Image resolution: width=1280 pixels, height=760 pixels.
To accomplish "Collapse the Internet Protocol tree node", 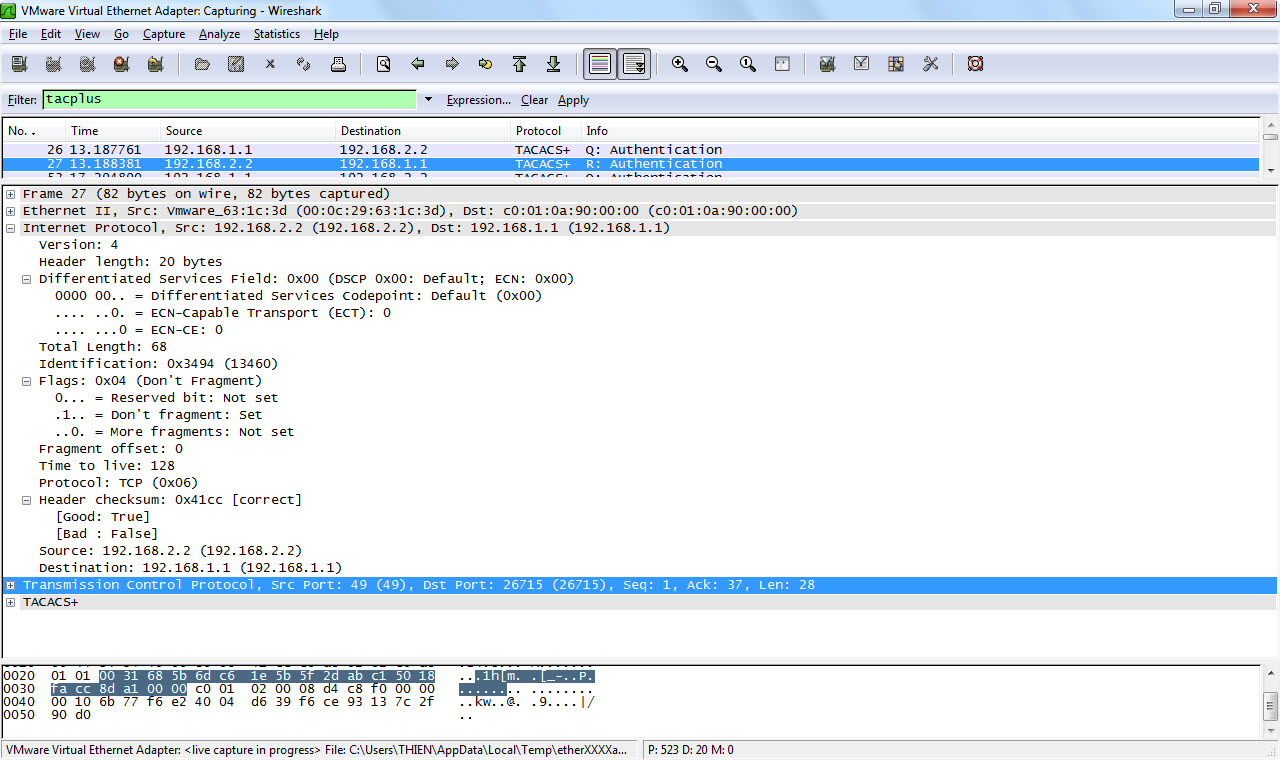I will tap(11, 228).
